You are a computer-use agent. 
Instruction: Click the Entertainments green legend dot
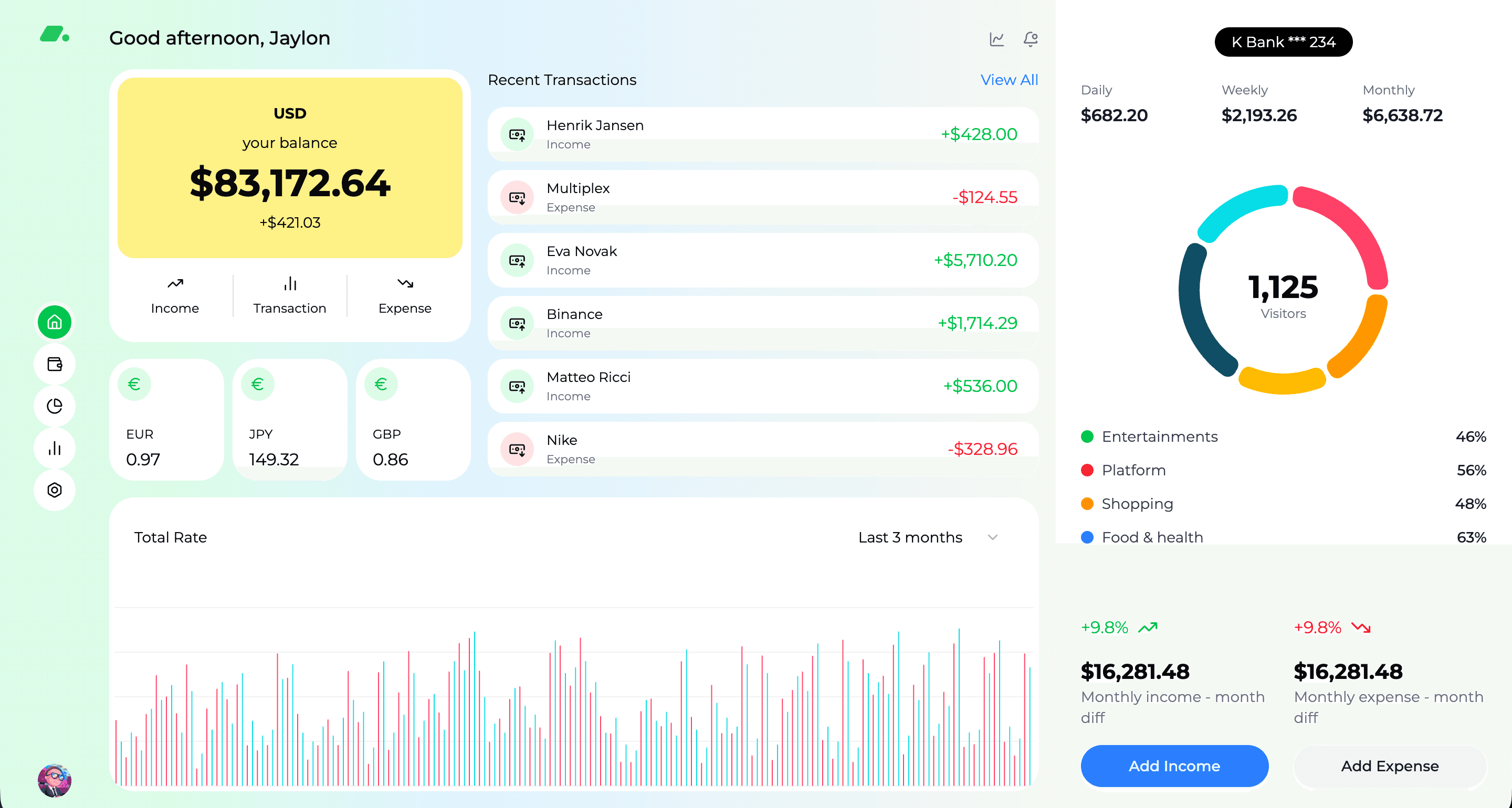[1087, 437]
